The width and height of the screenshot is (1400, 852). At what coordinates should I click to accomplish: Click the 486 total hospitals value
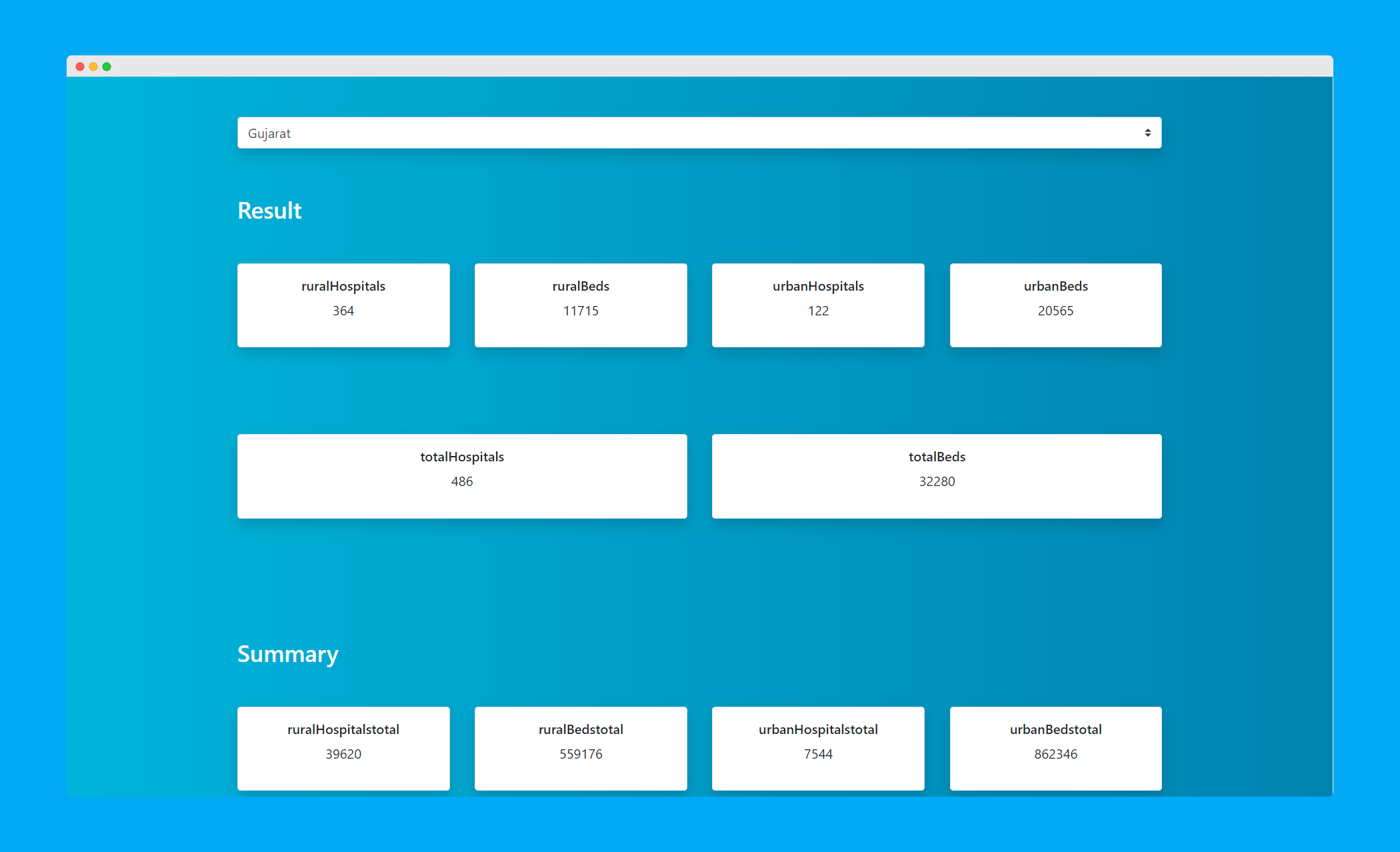tap(462, 481)
